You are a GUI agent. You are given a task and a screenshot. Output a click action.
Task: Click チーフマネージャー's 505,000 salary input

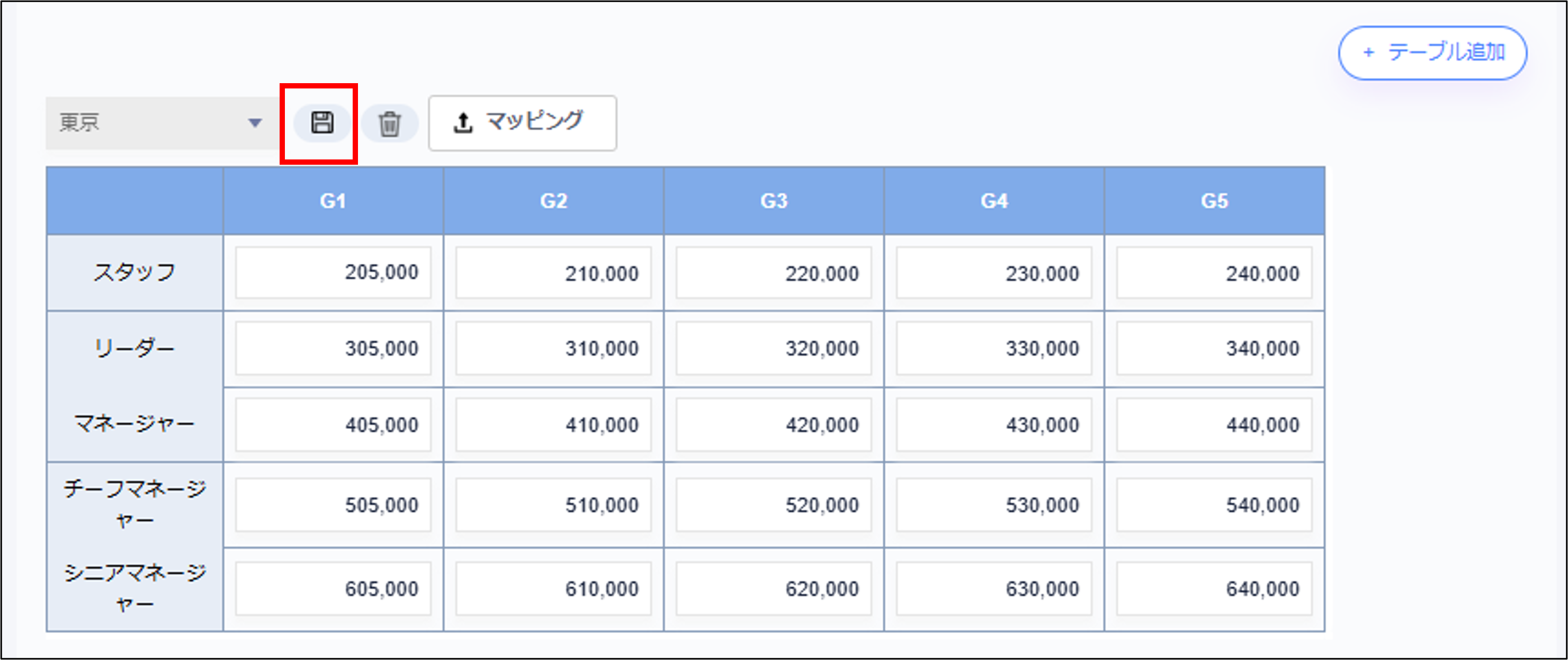pyautogui.click(x=333, y=504)
